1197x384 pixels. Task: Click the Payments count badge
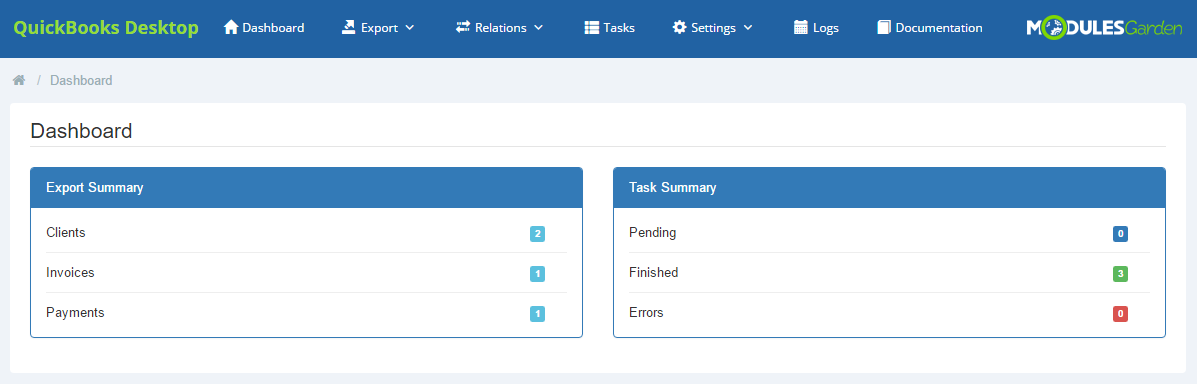point(537,314)
